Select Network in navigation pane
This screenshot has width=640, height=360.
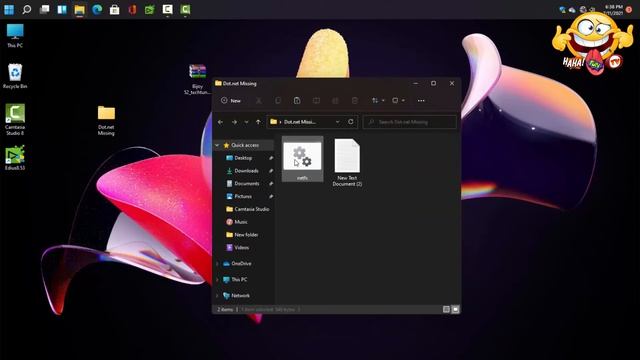tap(240, 296)
